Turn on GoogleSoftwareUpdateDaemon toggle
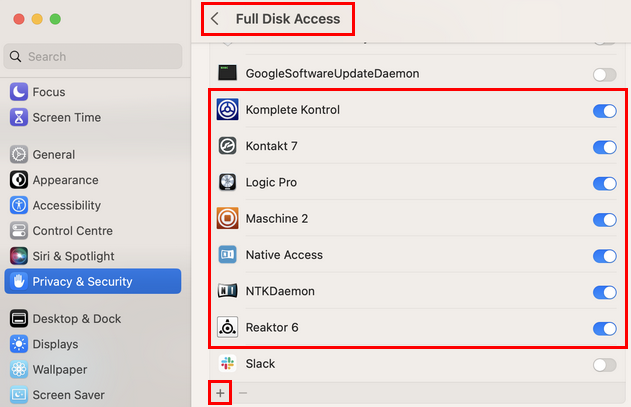Screen dimensions: 631x407 click(604, 74)
